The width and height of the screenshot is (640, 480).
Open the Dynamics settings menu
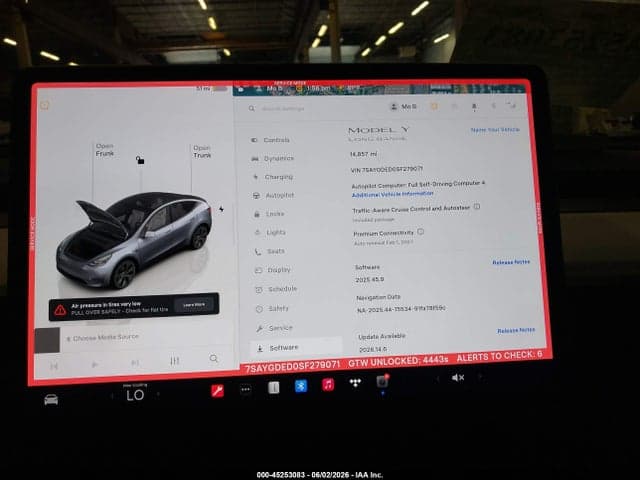click(x=273, y=158)
